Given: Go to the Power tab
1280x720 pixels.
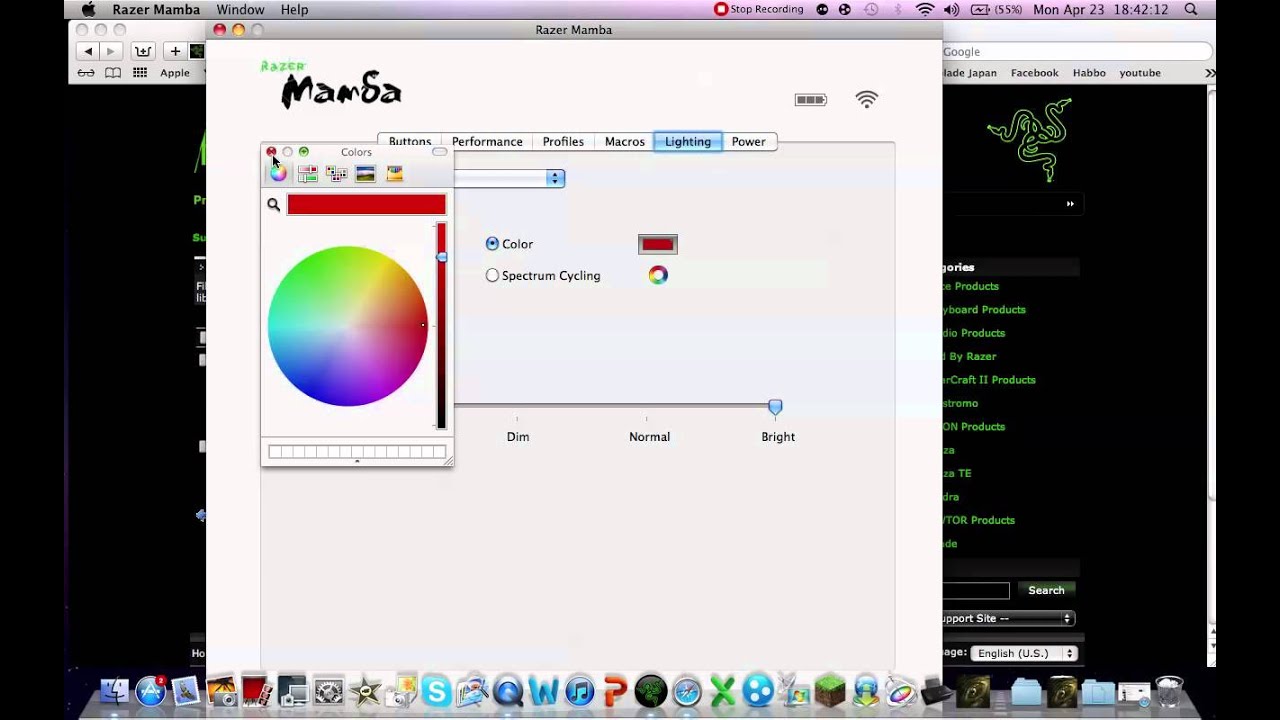Looking at the screenshot, I should (x=748, y=142).
